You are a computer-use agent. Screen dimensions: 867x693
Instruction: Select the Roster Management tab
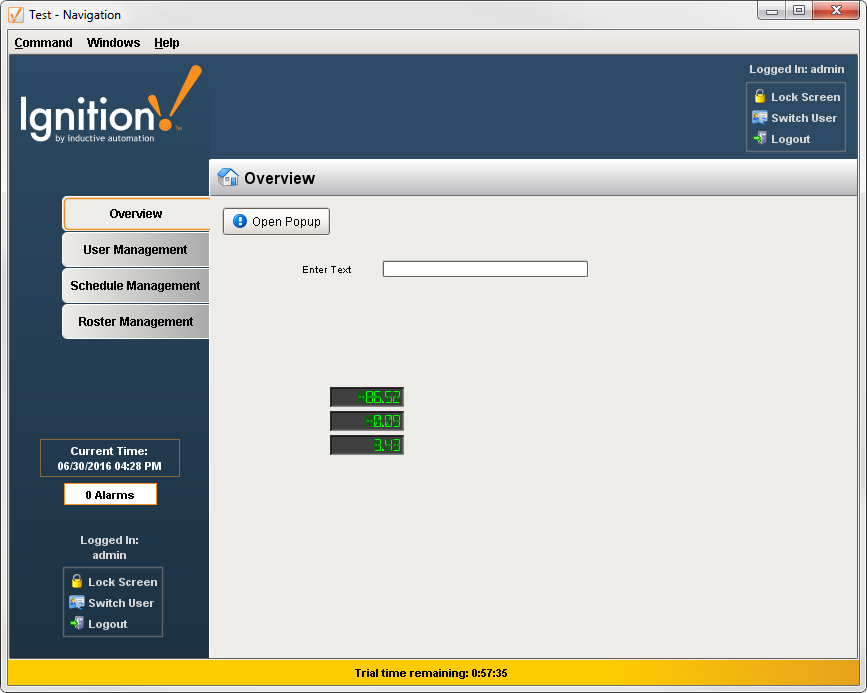pyautogui.click(x=135, y=321)
